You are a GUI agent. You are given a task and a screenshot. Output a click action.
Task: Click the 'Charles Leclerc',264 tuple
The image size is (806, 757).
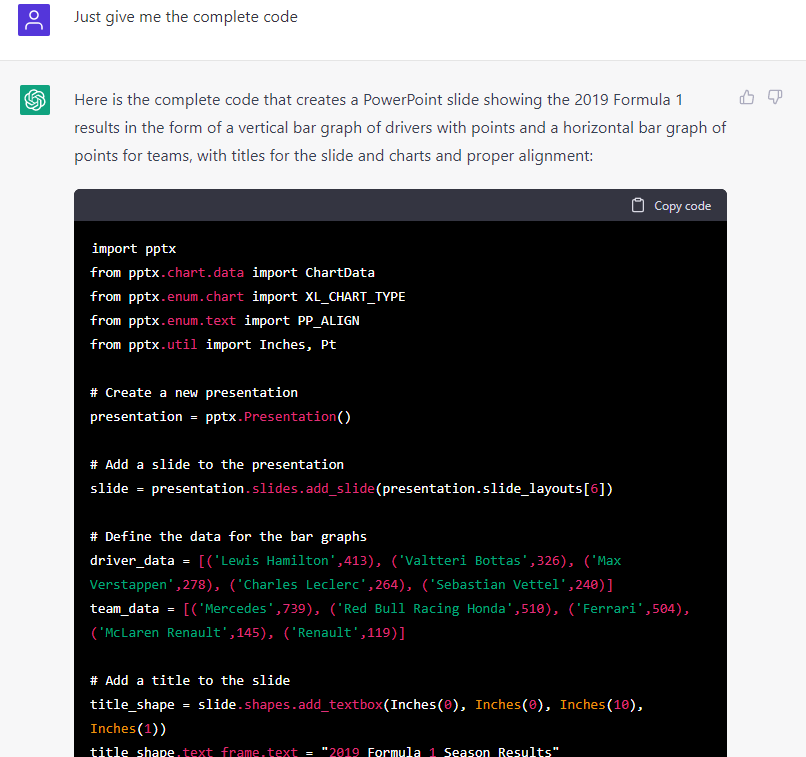[318, 585]
